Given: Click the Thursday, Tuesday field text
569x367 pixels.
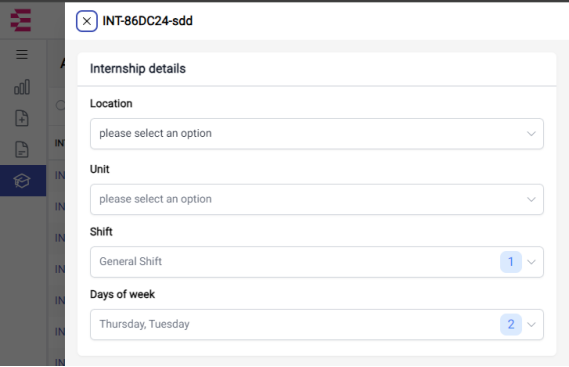Looking at the screenshot, I should coord(144,324).
